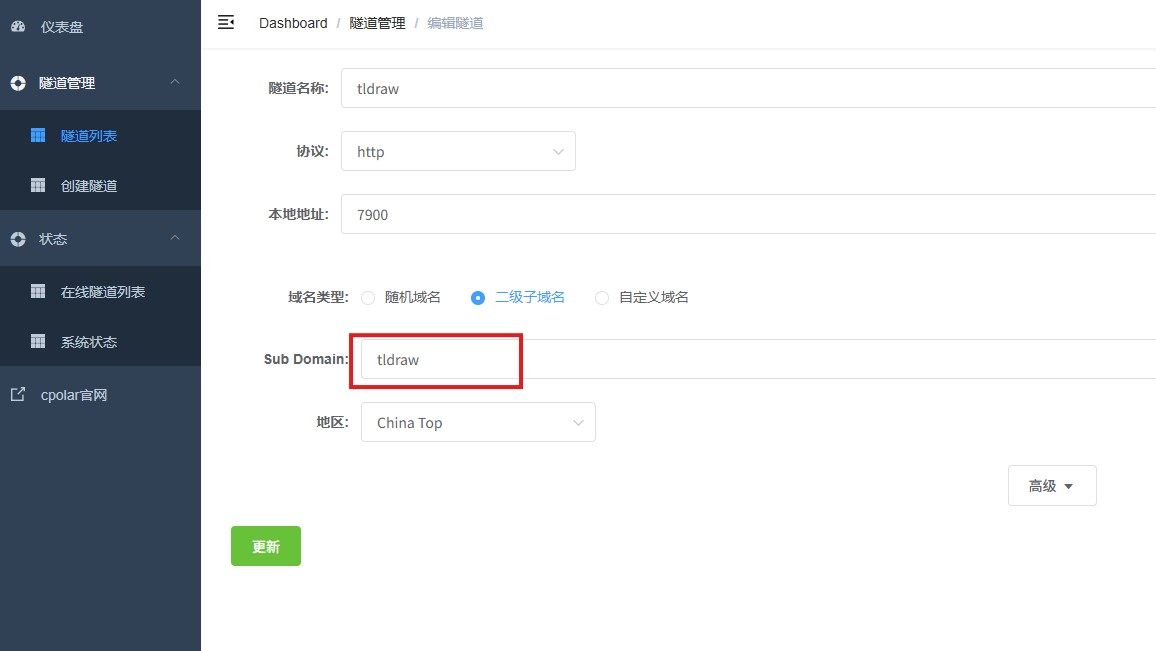1156x651 pixels.
Task: Choose the 自定义域名 radio button
Action: pos(602,297)
